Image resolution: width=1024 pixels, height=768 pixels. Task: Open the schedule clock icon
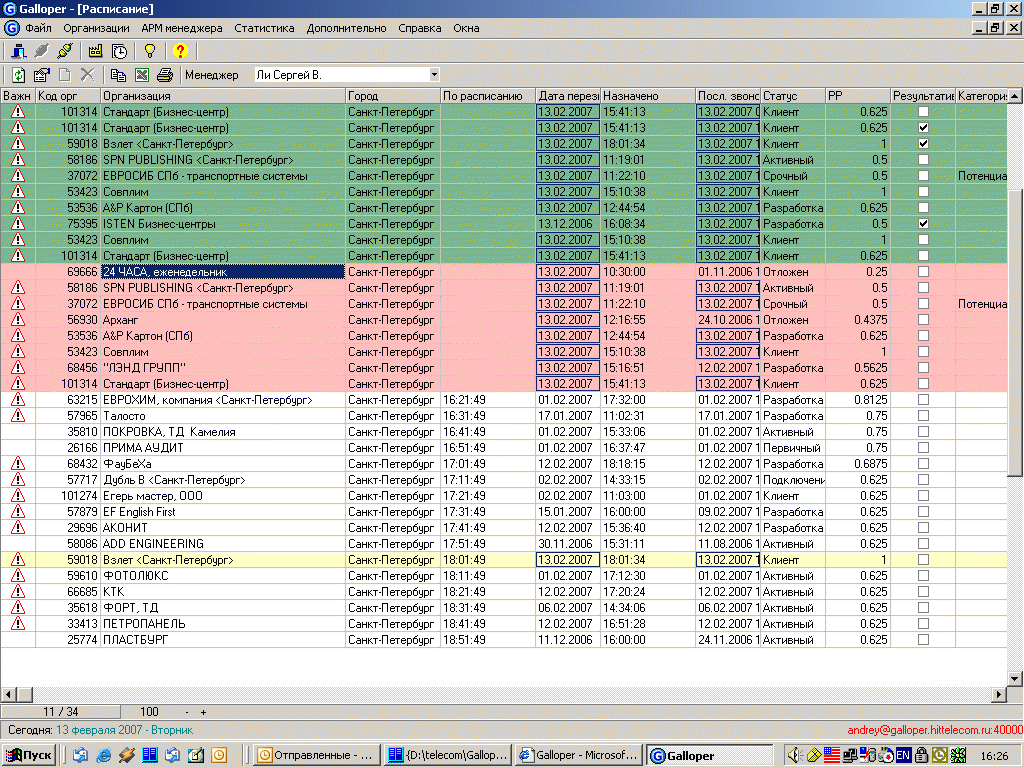coord(120,51)
